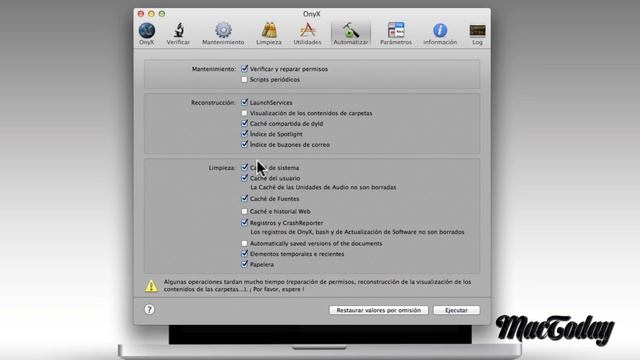
Task: Click the OnyX window title
Action: click(x=312, y=14)
